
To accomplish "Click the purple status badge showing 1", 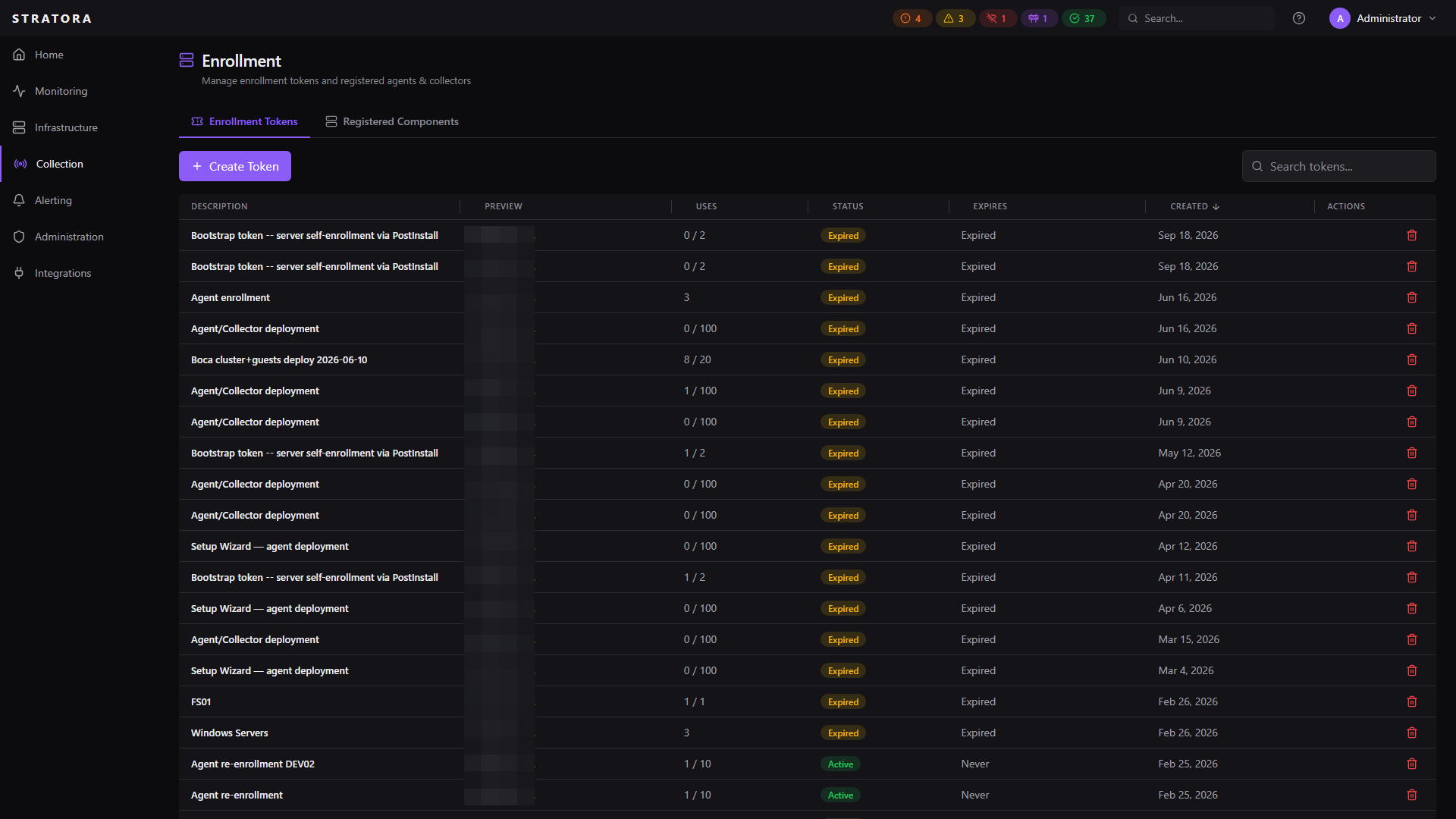I will [x=1039, y=18].
